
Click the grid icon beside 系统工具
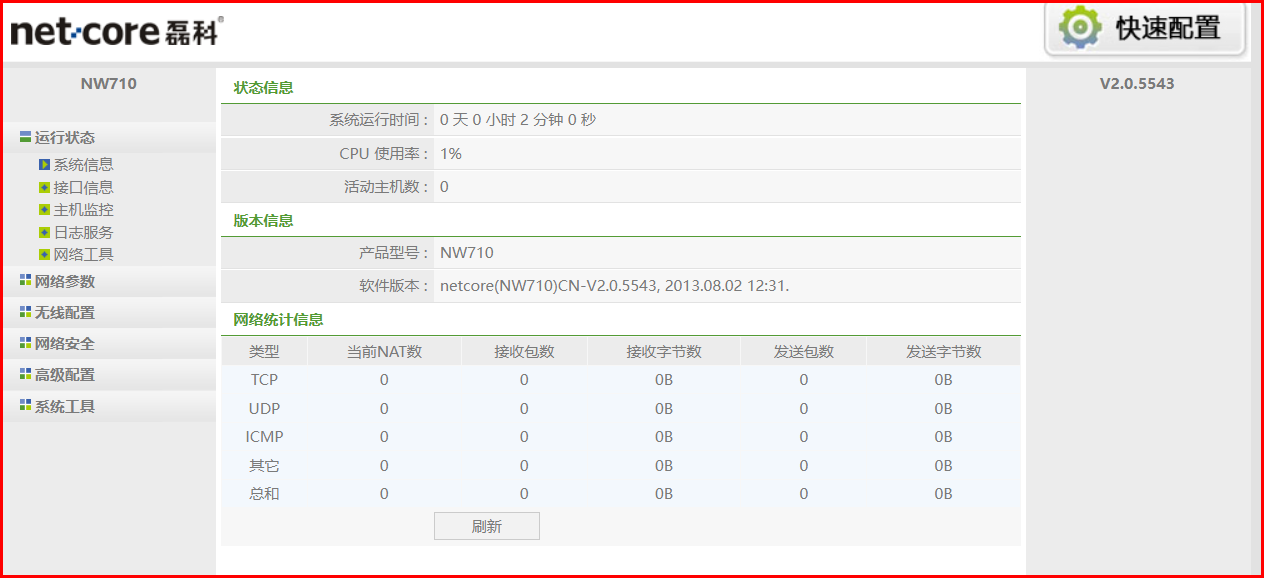(x=25, y=406)
